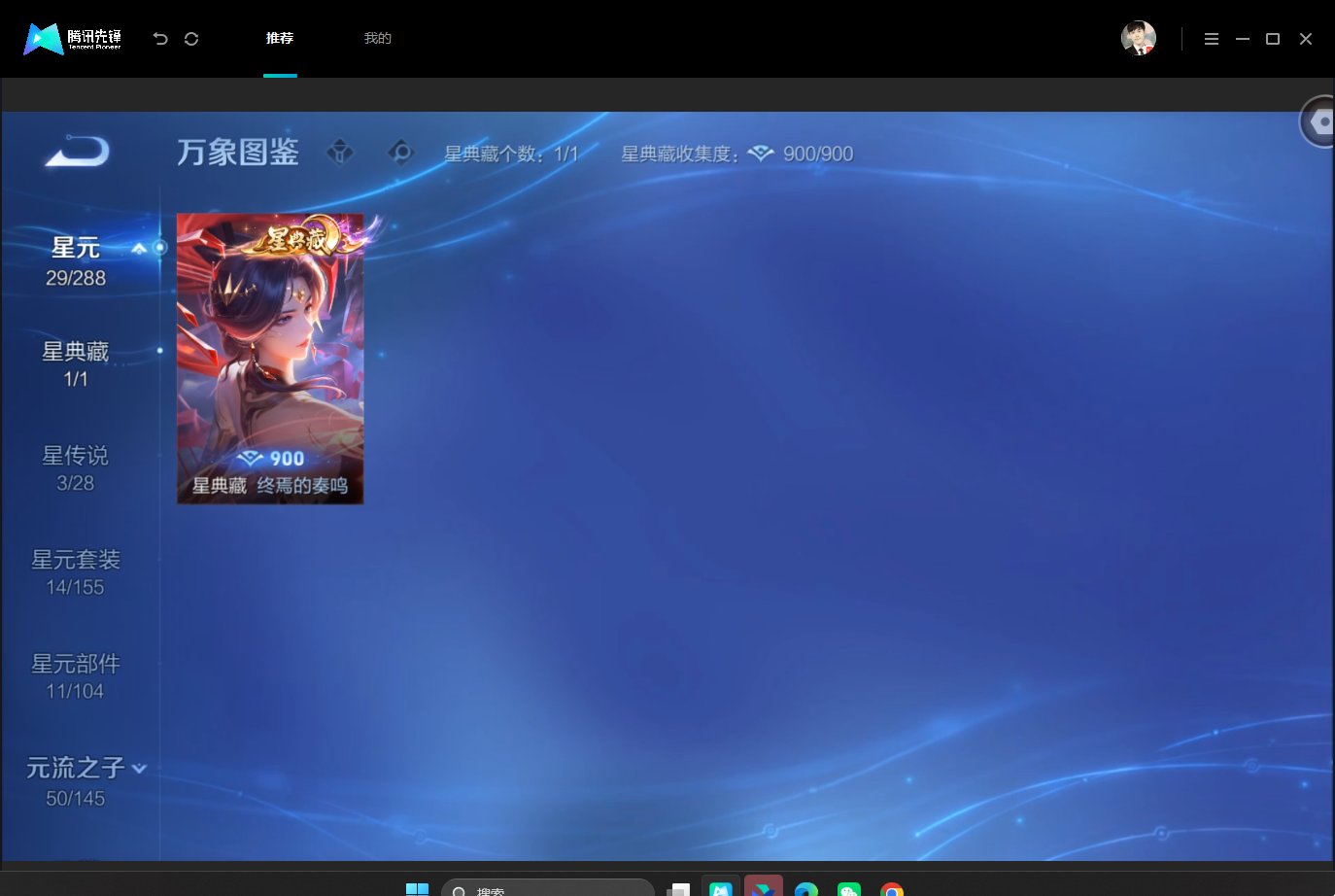This screenshot has width=1335, height=896.
Task: Click the back arrow in the game
Action: pos(78,152)
